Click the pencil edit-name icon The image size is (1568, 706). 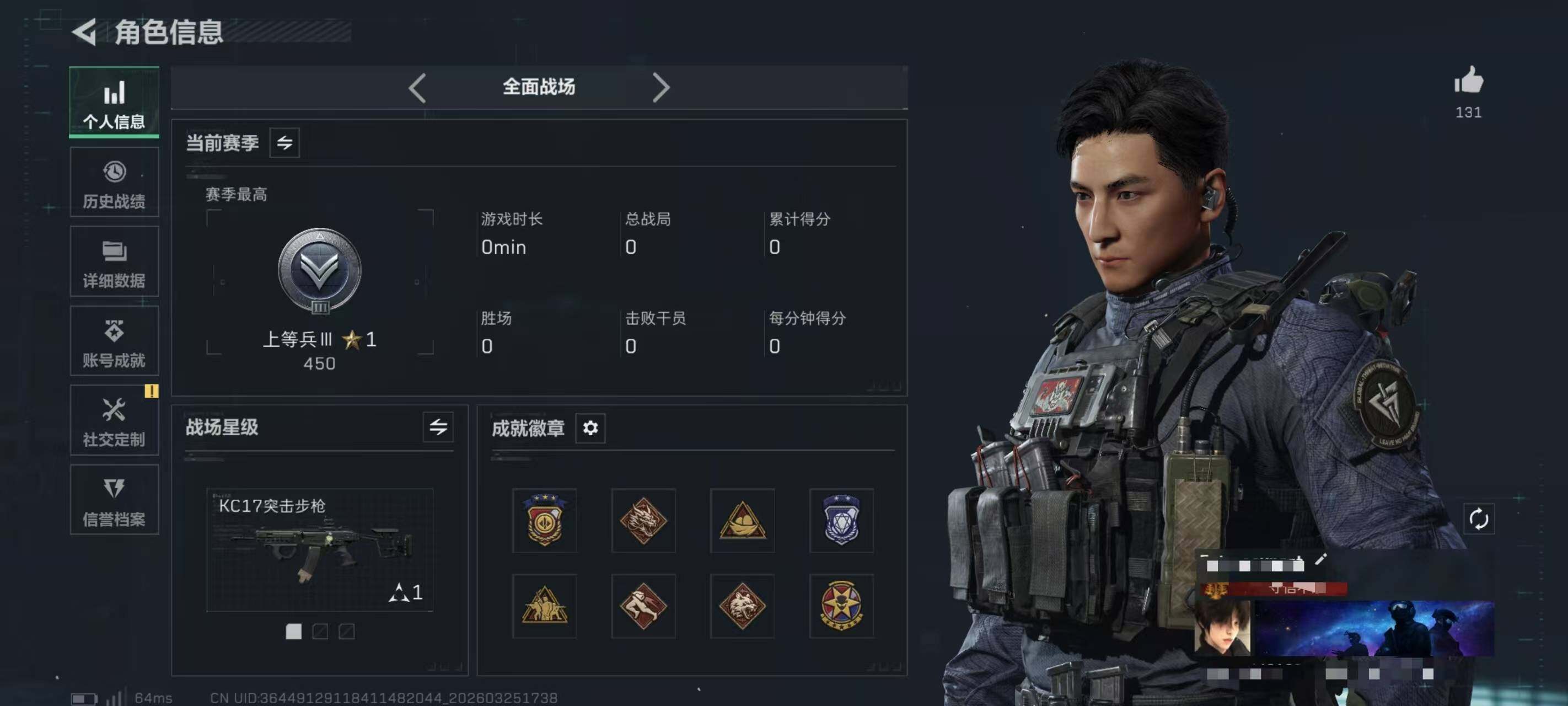coord(1321,559)
